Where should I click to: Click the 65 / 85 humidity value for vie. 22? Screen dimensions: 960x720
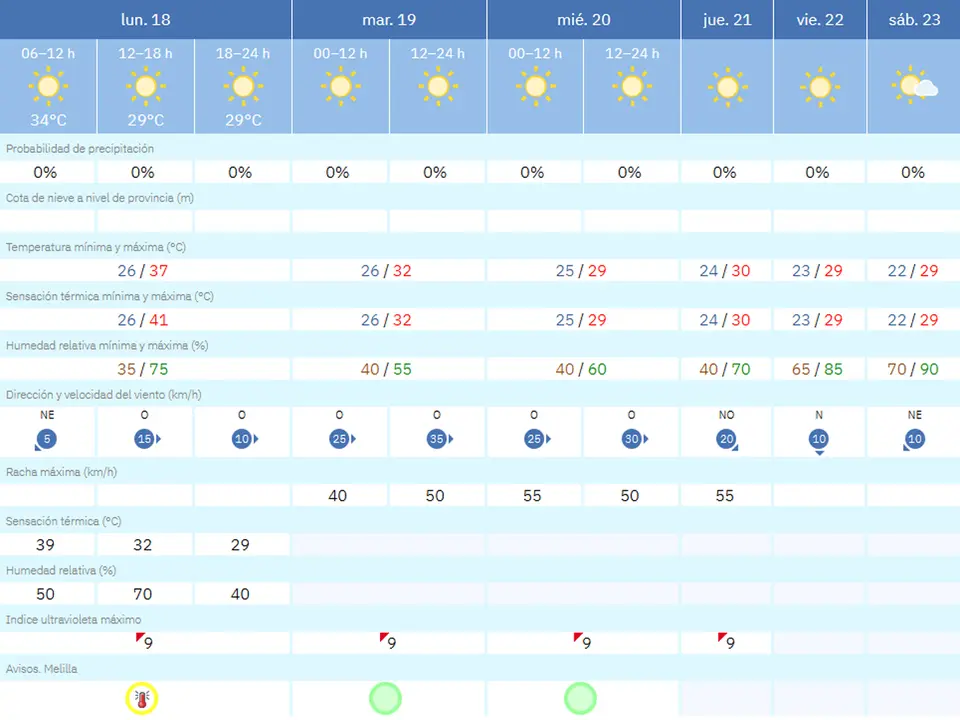click(817, 369)
